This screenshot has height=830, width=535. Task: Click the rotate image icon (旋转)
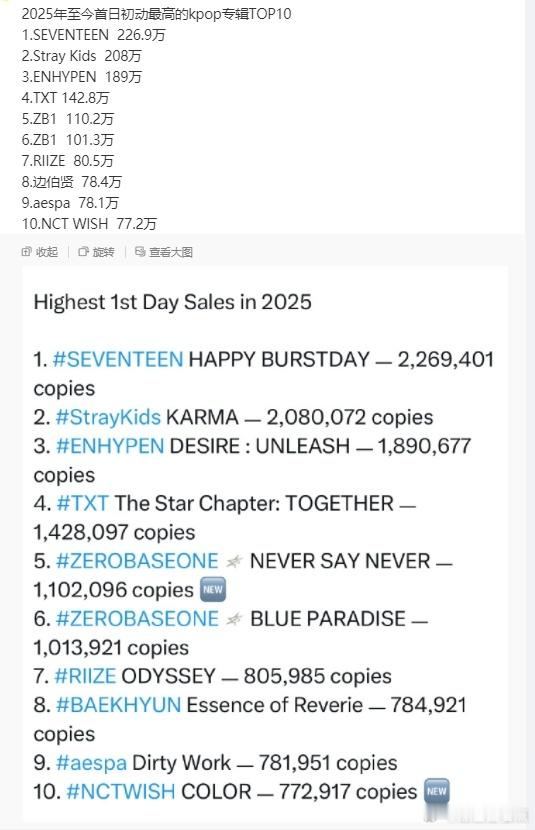click(x=83, y=252)
